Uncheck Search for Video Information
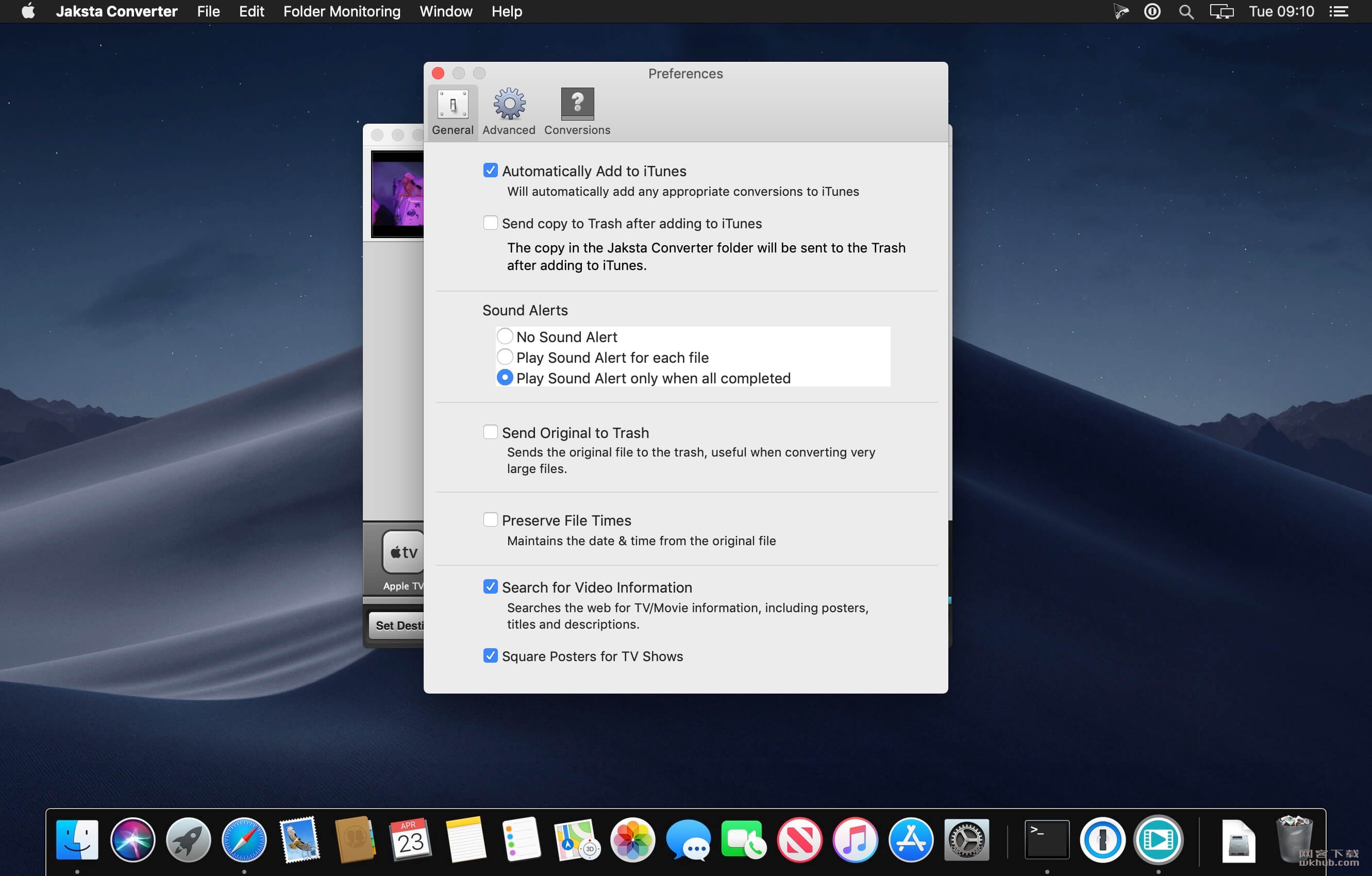This screenshot has width=1372, height=876. pyautogui.click(x=490, y=586)
